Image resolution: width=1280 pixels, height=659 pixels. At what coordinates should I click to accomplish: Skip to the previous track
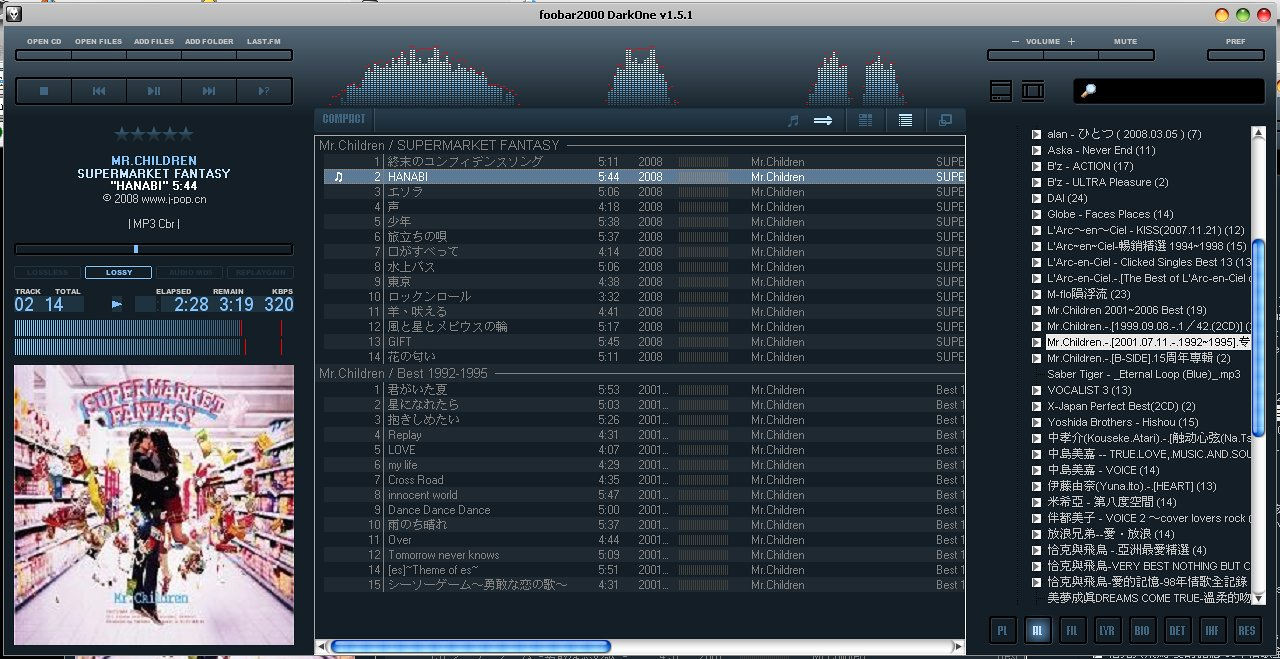(99, 91)
